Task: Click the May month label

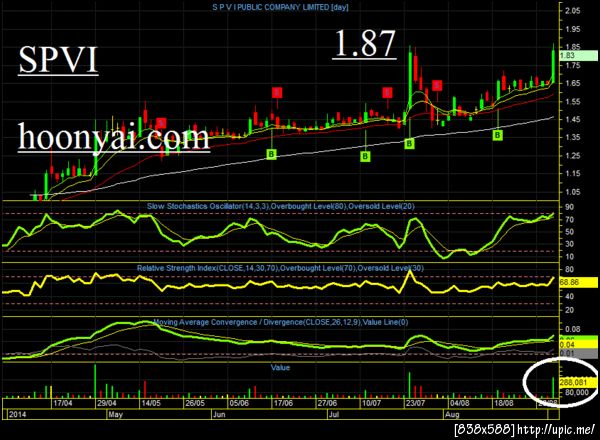Action: 116,414
